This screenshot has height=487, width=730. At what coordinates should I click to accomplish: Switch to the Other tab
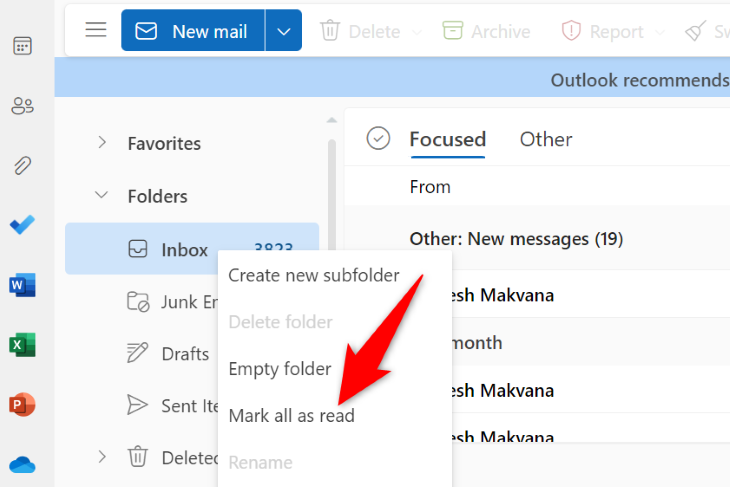pyautogui.click(x=546, y=139)
